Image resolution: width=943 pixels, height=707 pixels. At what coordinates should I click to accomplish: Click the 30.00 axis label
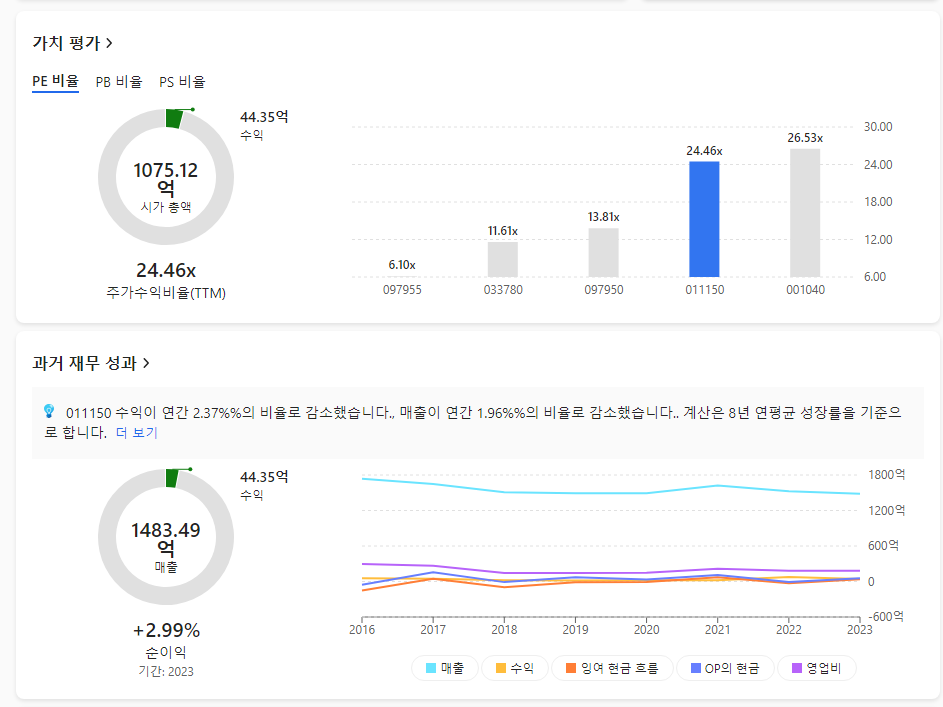(x=878, y=127)
